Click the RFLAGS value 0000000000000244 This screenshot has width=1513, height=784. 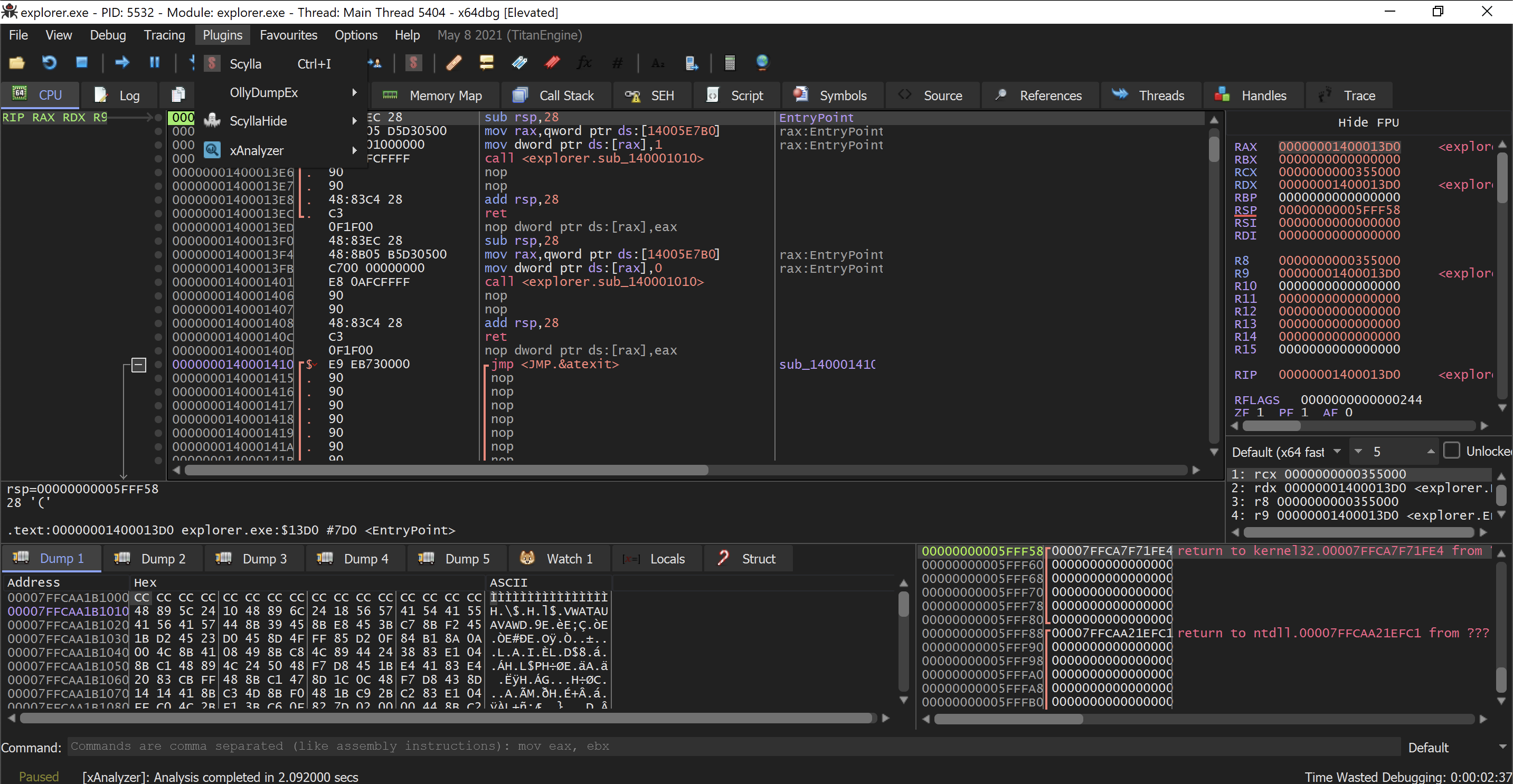[x=1361, y=399]
